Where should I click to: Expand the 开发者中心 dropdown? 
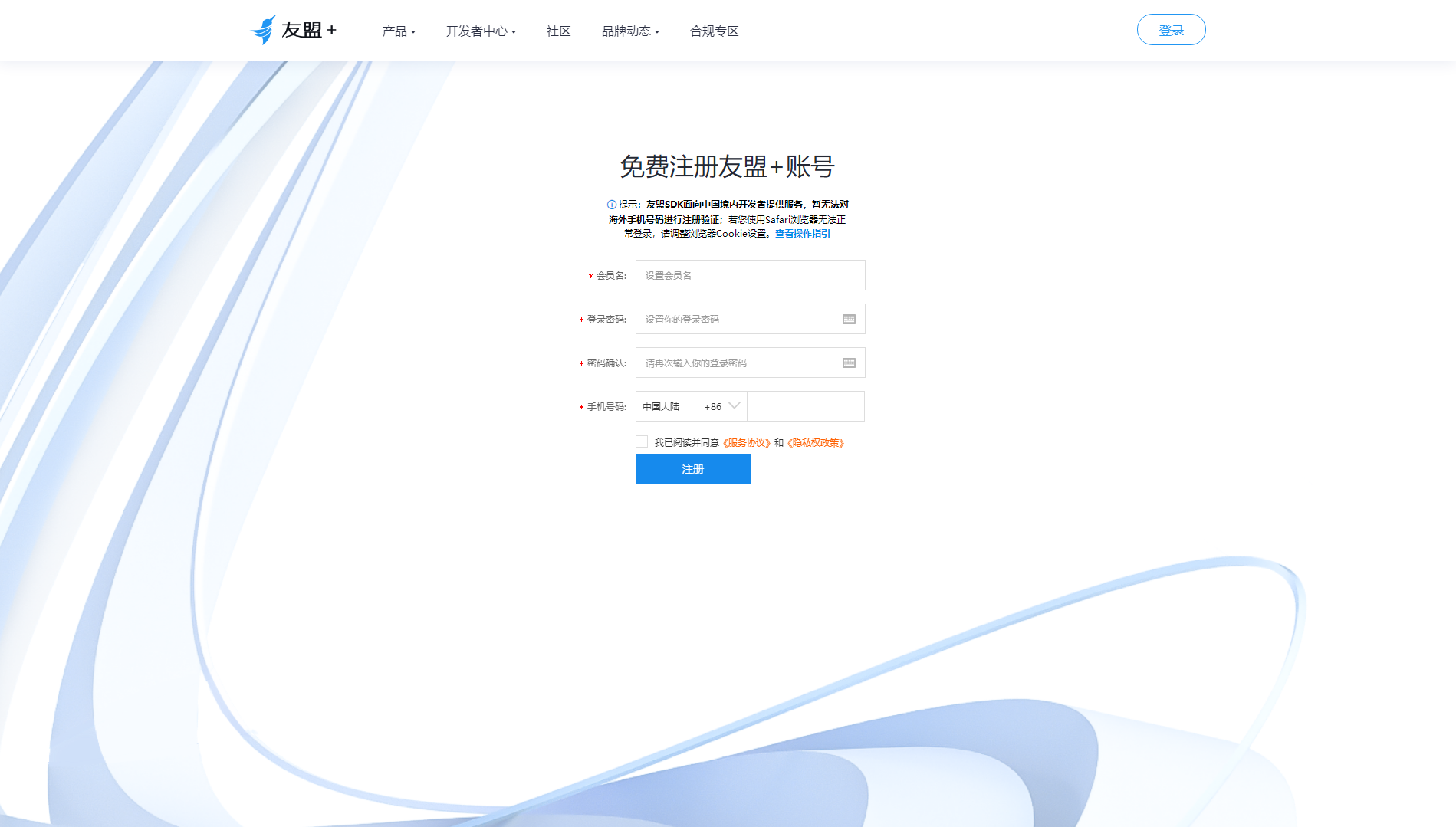click(x=480, y=31)
